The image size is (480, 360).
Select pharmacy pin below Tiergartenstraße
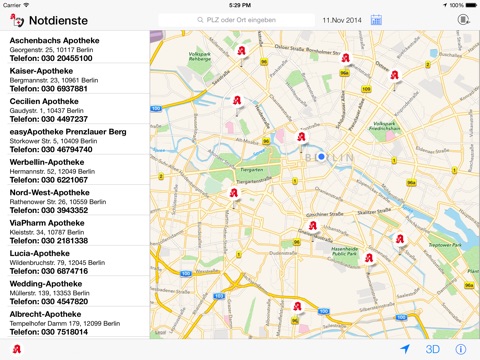pos(234,193)
